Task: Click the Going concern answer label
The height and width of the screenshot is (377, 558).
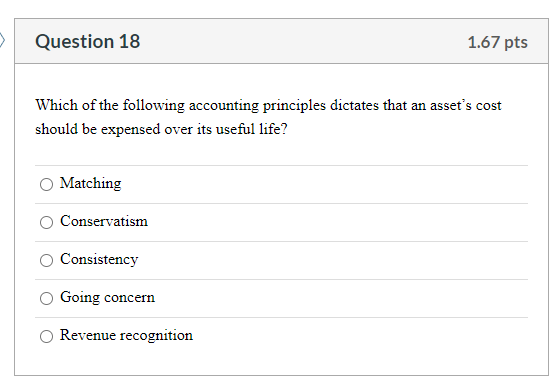Action: pyautogui.click(x=107, y=298)
